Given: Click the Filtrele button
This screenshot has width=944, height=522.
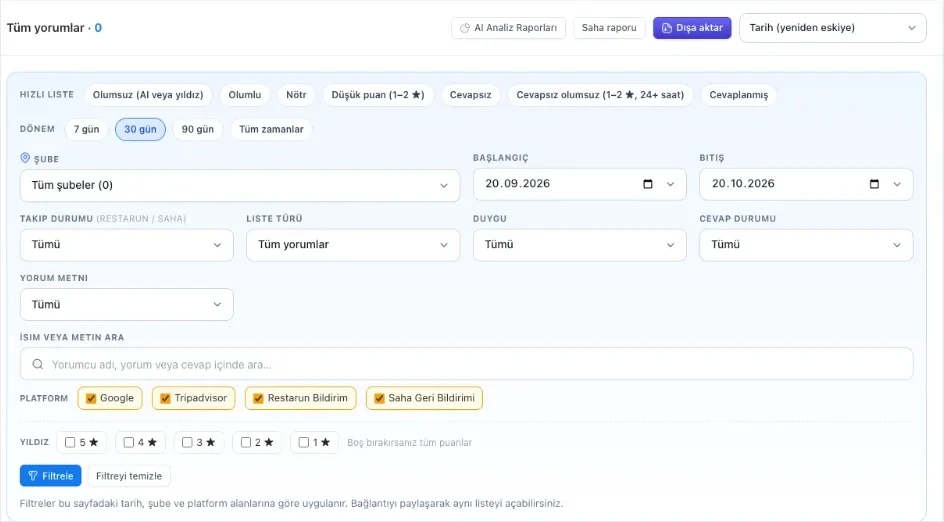Looking at the screenshot, I should click(51, 476).
